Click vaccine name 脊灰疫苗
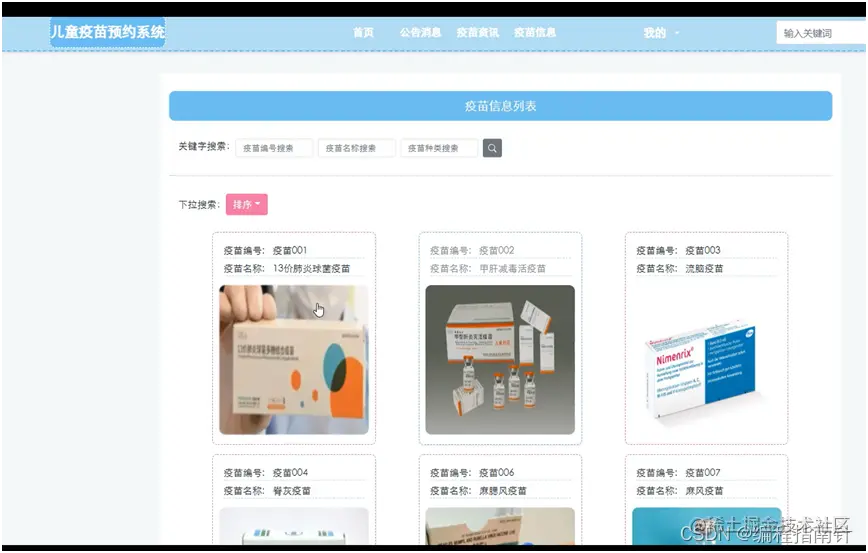The height and width of the screenshot is (553, 868). pyautogui.click(x=292, y=490)
